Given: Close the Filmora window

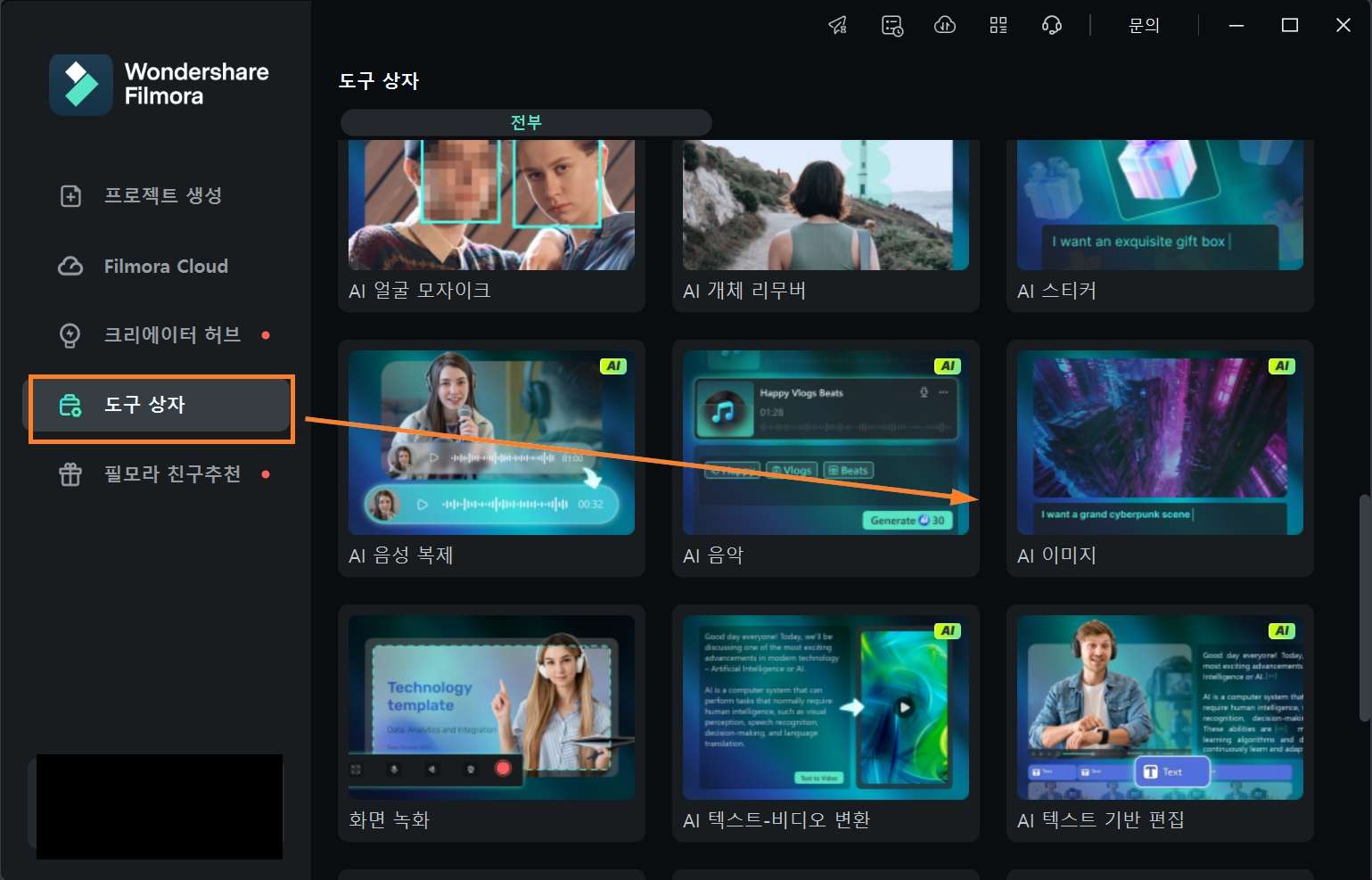Looking at the screenshot, I should pyautogui.click(x=1343, y=26).
